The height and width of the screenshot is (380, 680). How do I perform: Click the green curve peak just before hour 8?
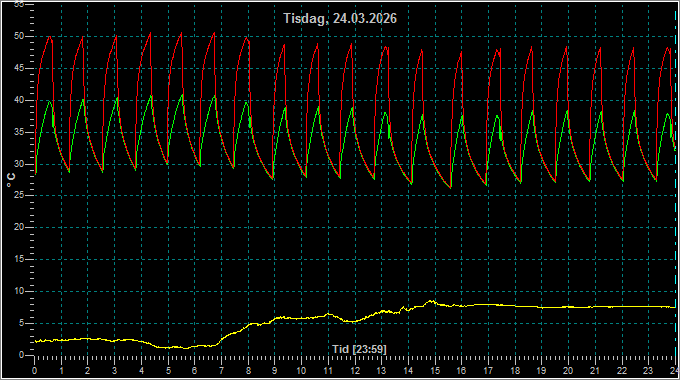pos(246,103)
